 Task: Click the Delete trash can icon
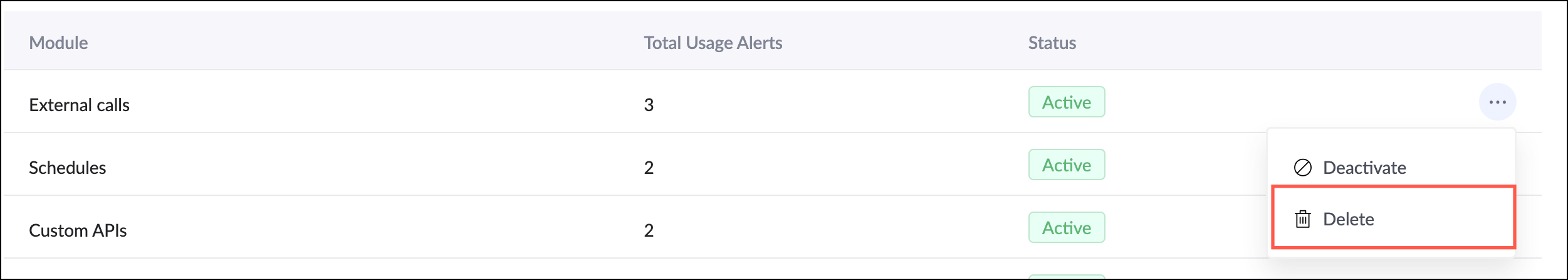[x=1302, y=219]
